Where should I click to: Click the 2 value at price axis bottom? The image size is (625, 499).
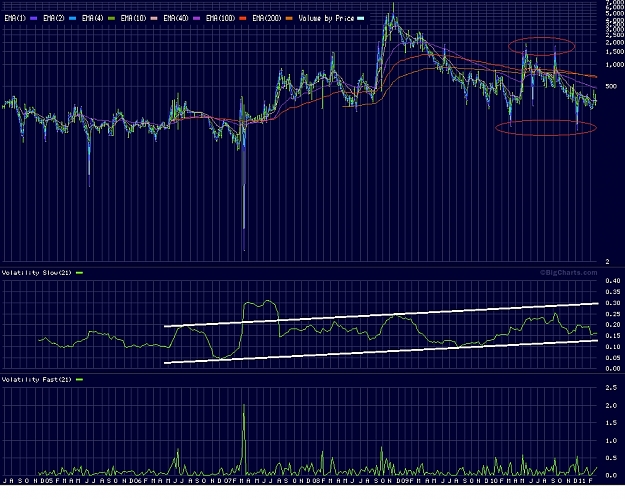pos(607,262)
